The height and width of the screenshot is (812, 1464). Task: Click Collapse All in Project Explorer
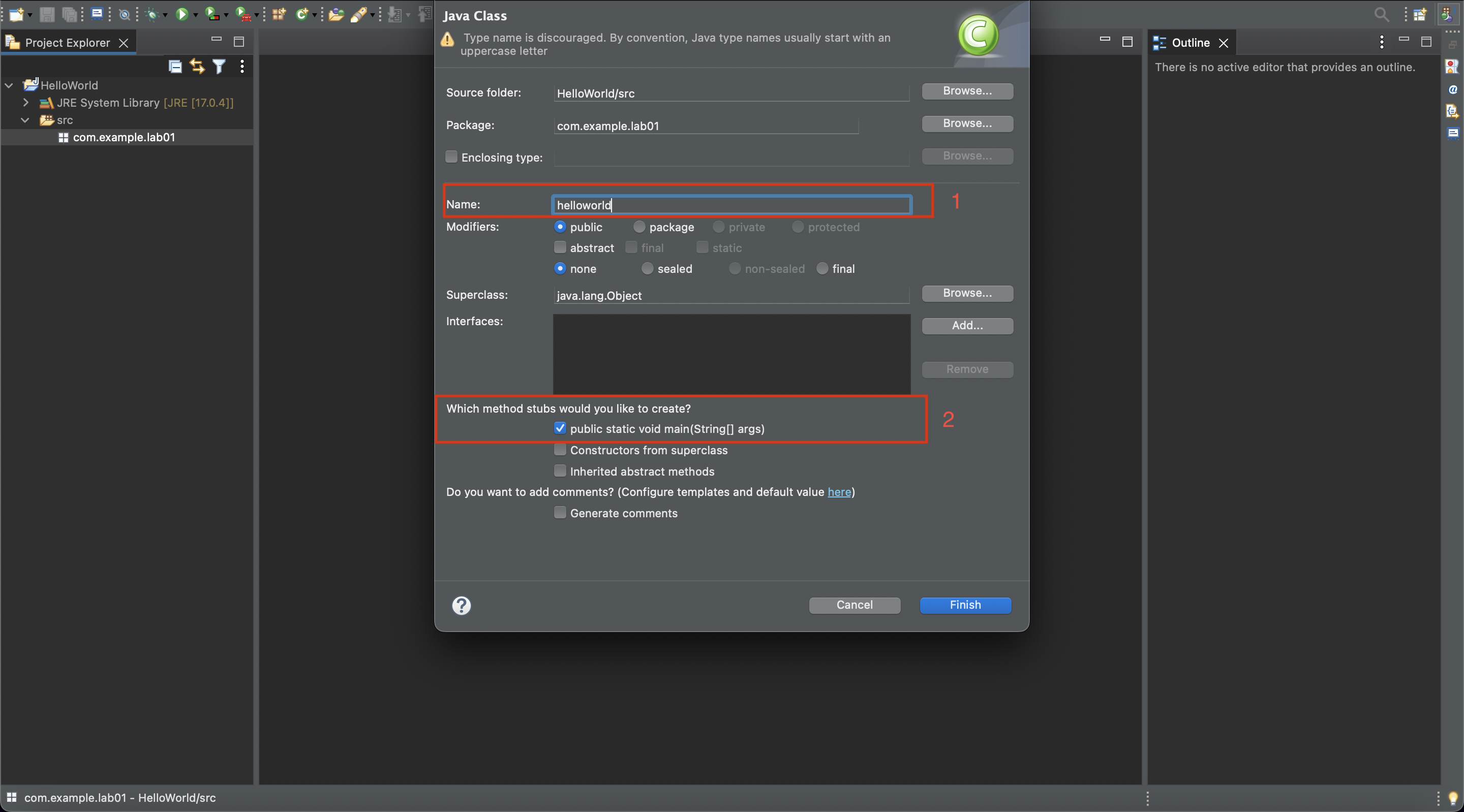click(175, 67)
